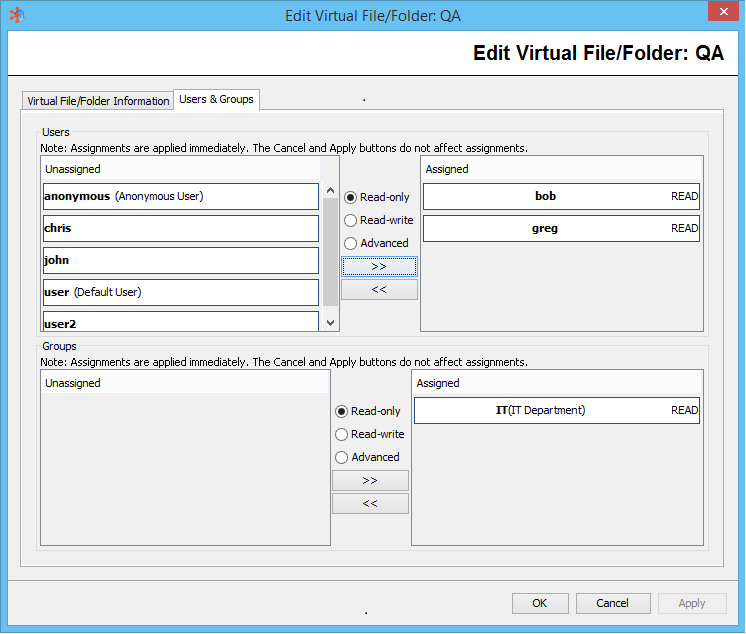The height and width of the screenshot is (634, 746).
Task: Unassign selected group with << button
Action: 370,504
